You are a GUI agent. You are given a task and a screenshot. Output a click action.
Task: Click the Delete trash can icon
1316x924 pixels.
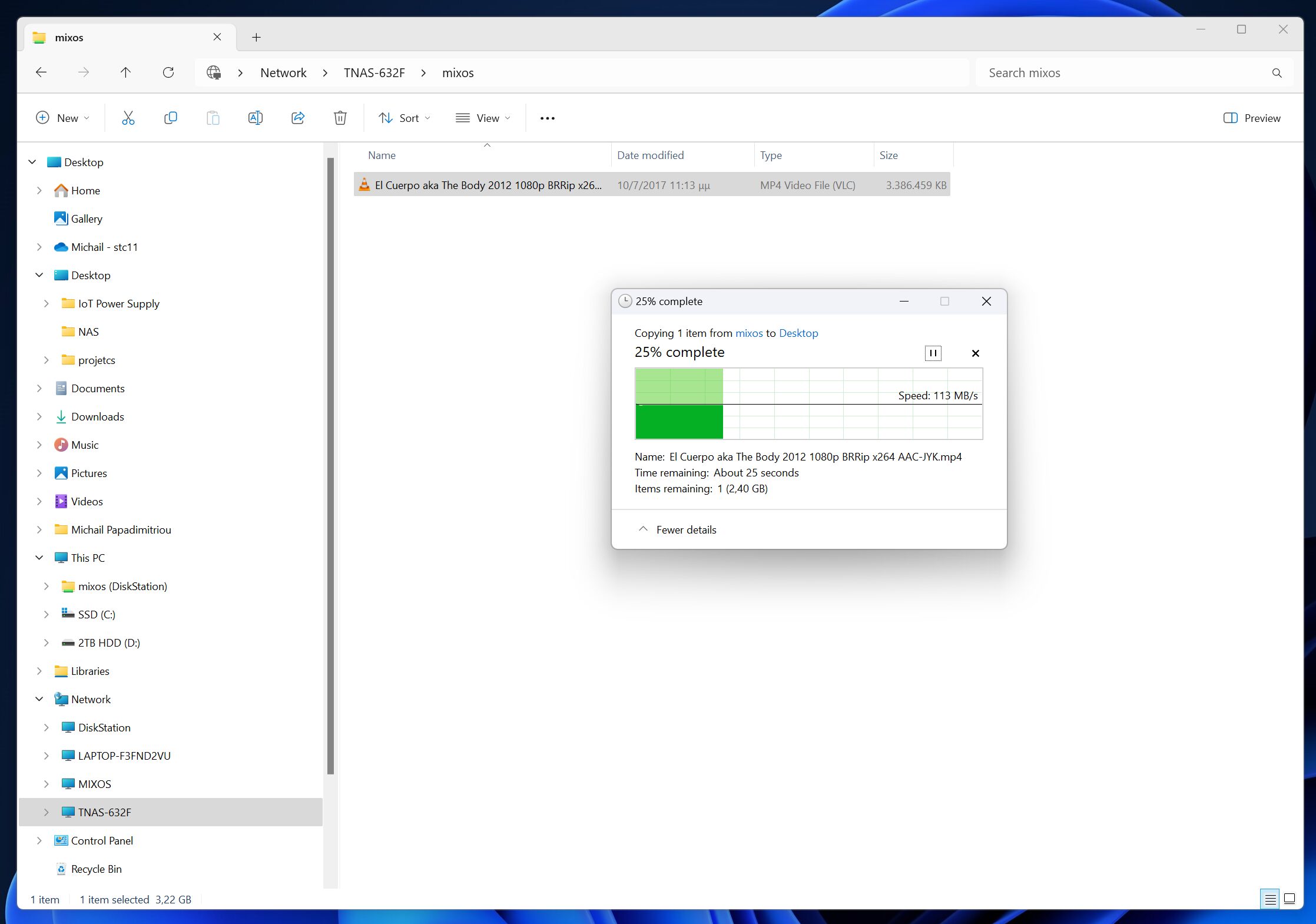tap(340, 118)
